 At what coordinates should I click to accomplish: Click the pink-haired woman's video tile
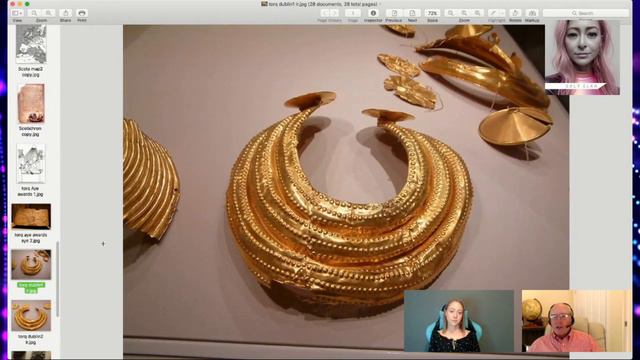pyautogui.click(x=582, y=57)
